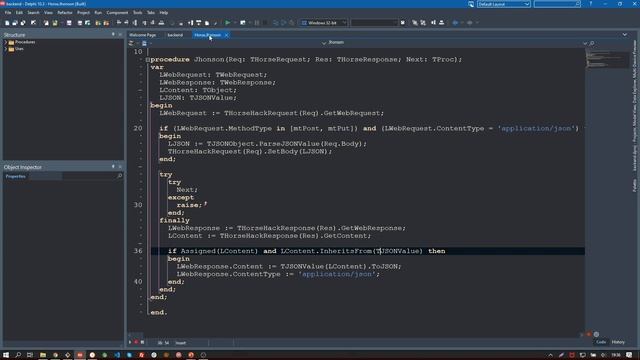
Task: Click the navigate Back arrow icon
Action: point(455,23)
